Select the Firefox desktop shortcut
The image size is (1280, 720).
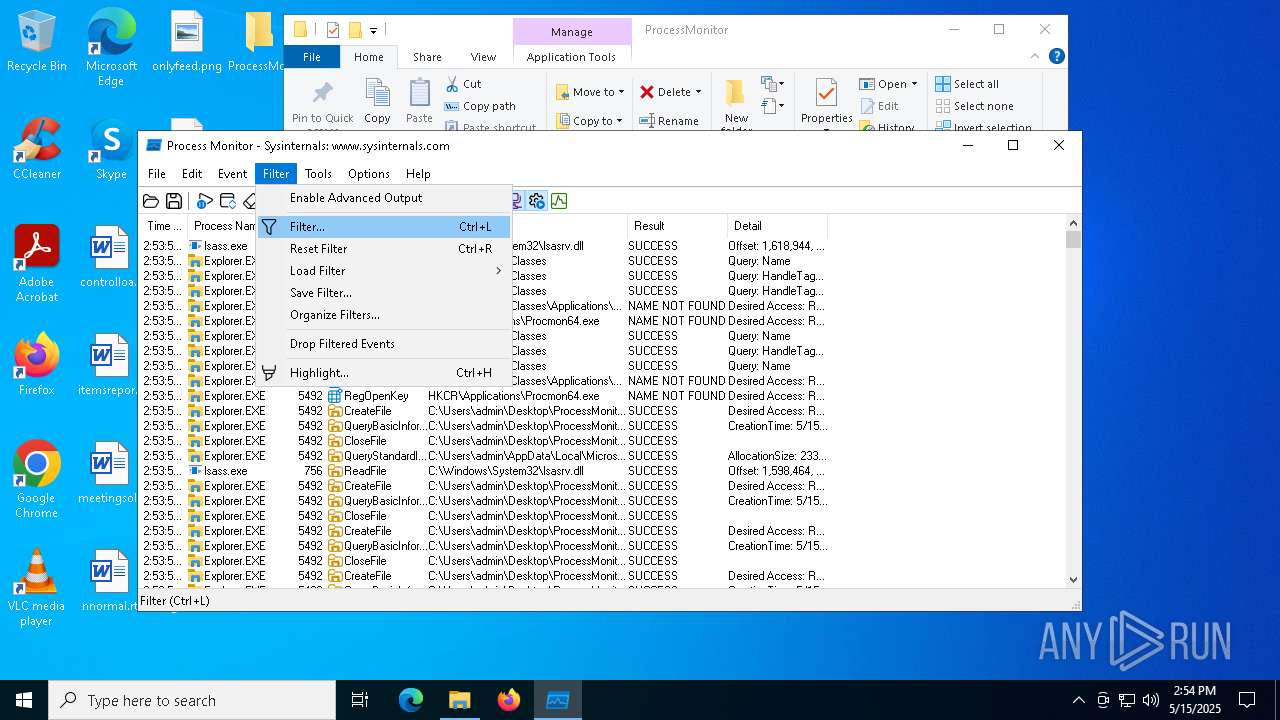pos(37,365)
